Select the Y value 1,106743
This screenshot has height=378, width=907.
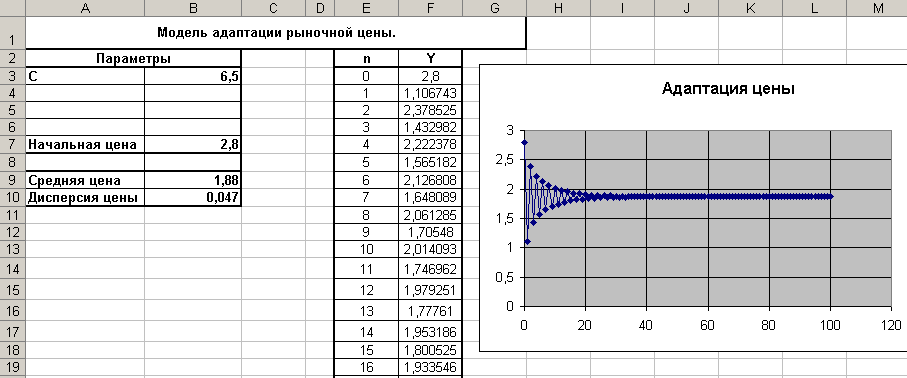click(x=430, y=93)
